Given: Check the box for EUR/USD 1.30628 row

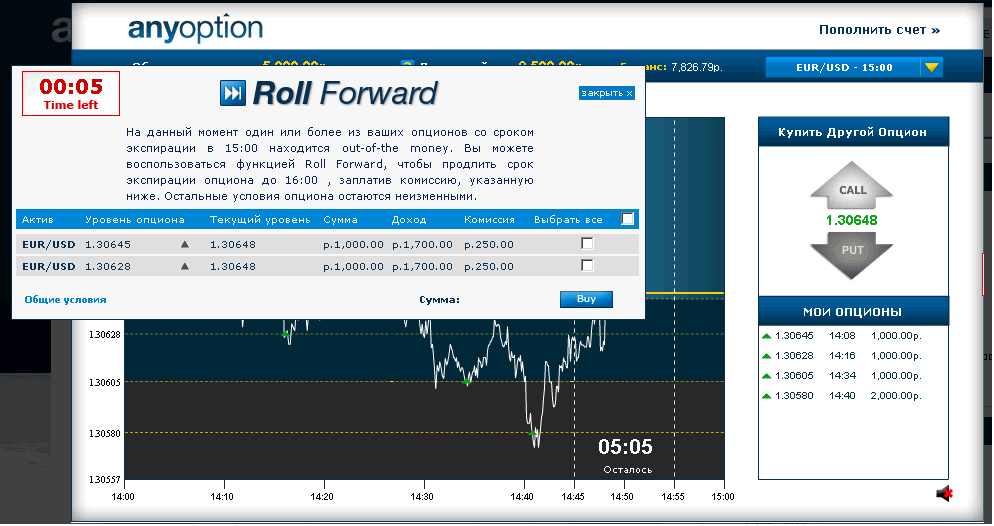Looking at the screenshot, I should click(587, 266).
